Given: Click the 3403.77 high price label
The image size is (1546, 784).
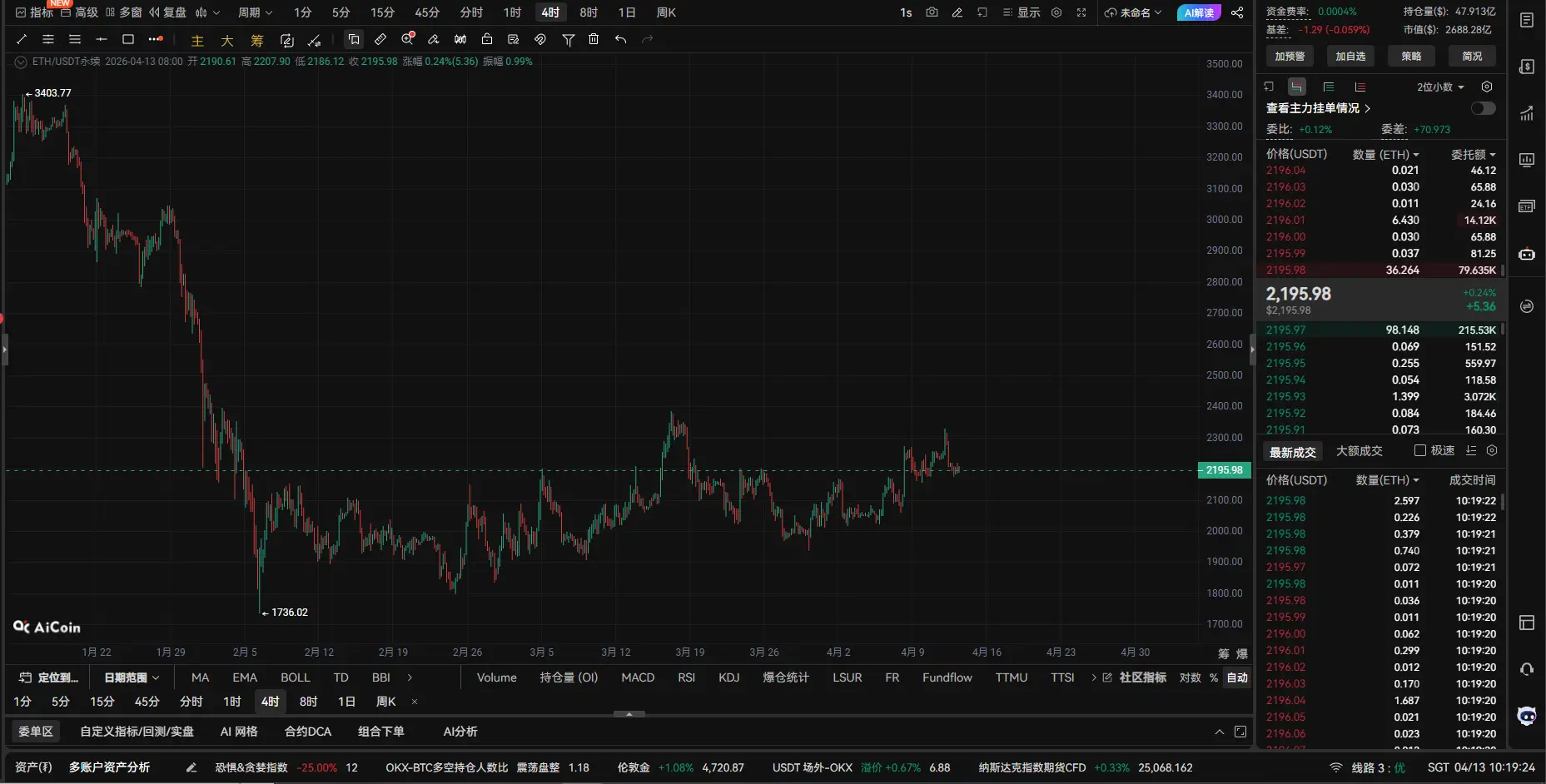Looking at the screenshot, I should pyautogui.click(x=52, y=93).
